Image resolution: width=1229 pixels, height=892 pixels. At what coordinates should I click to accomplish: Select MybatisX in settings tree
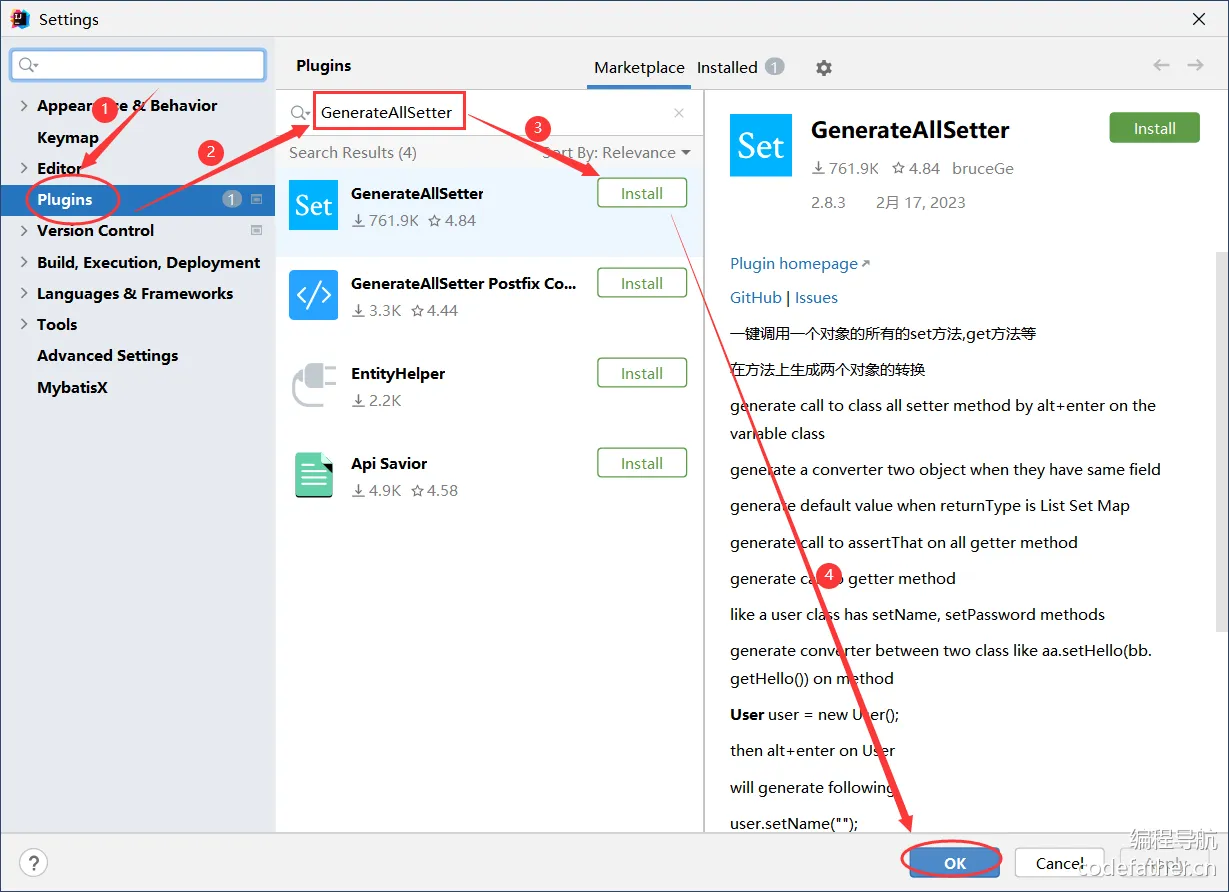click(72, 387)
